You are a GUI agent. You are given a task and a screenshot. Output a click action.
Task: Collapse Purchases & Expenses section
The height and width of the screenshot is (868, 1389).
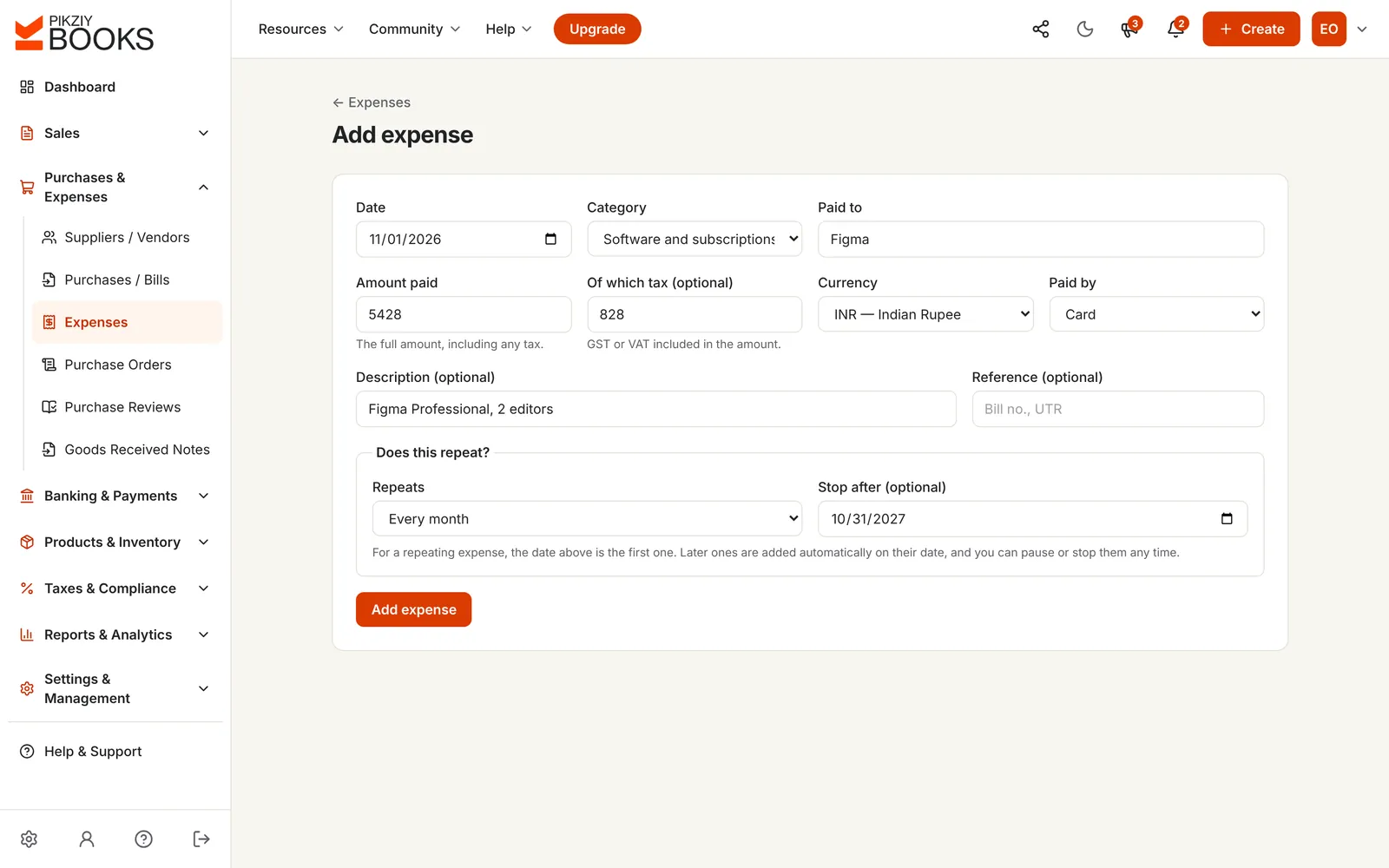click(115, 187)
